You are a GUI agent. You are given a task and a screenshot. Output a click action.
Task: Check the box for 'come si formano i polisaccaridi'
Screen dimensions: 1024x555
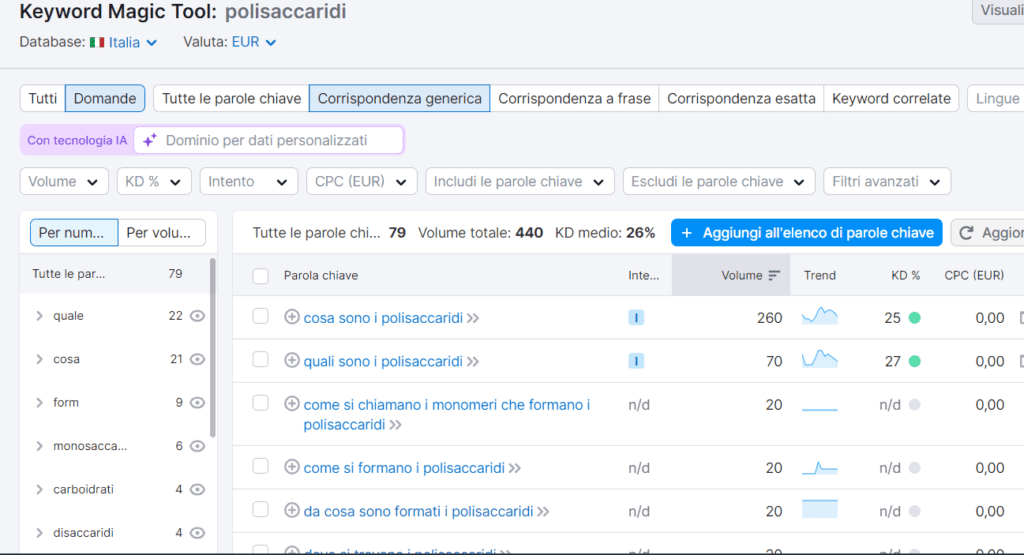click(x=261, y=466)
